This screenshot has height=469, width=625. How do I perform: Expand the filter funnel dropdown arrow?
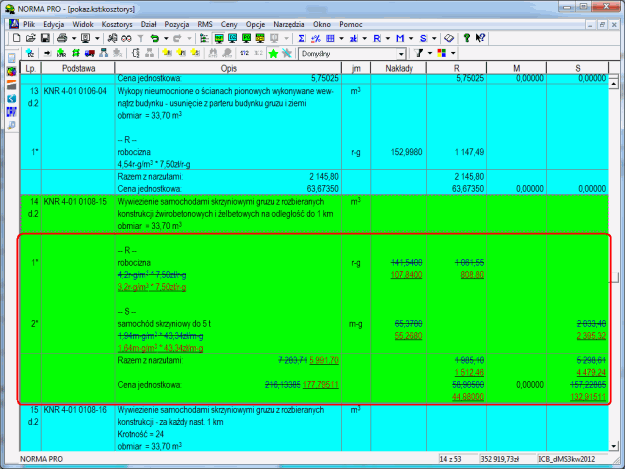pos(431,52)
